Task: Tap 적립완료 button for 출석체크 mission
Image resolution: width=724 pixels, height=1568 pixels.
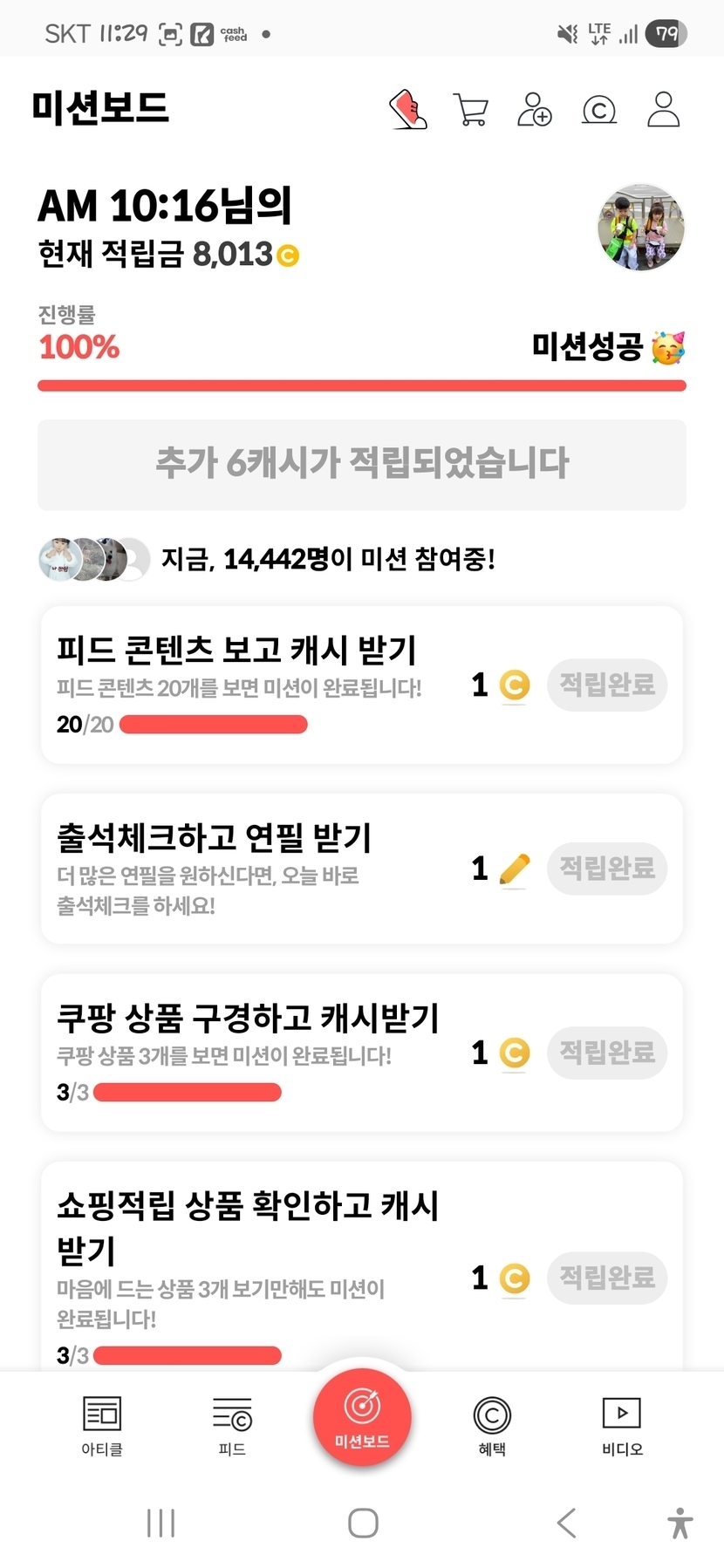Action: click(x=607, y=868)
